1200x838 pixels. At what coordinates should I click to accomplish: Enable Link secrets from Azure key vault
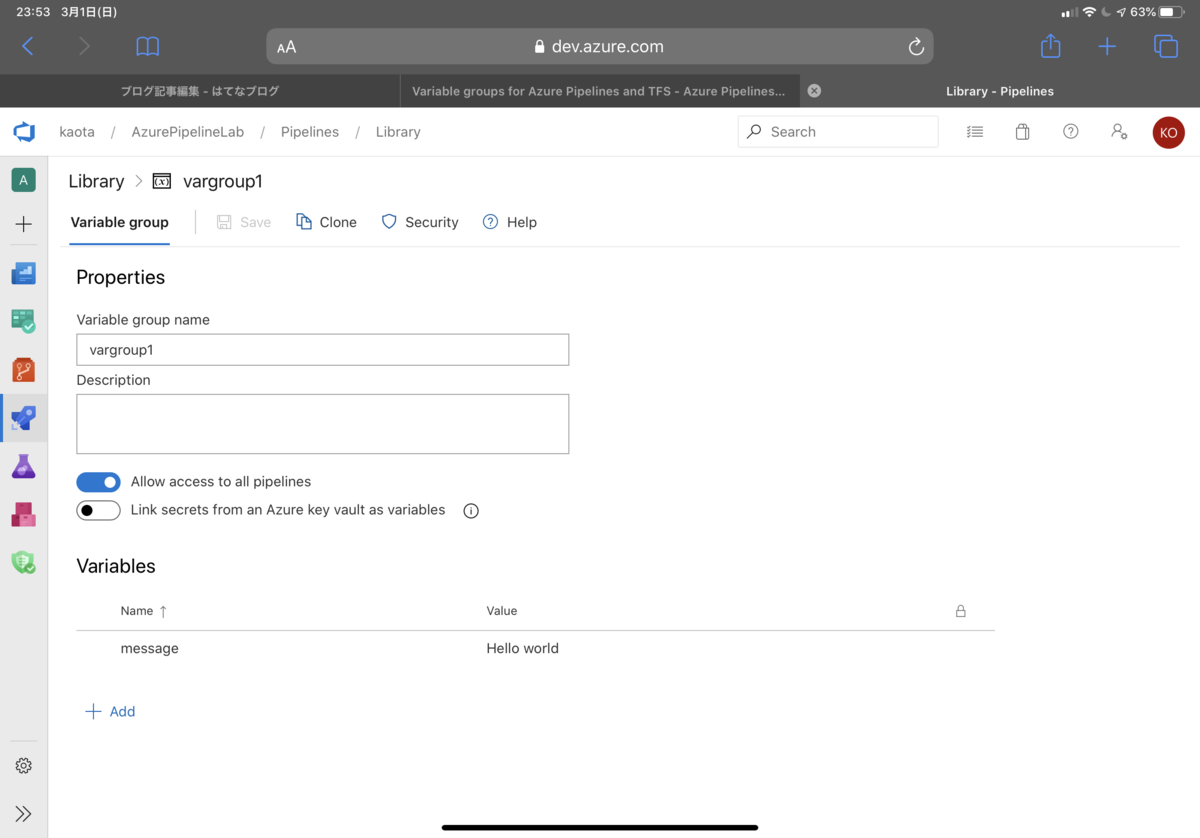pos(98,510)
